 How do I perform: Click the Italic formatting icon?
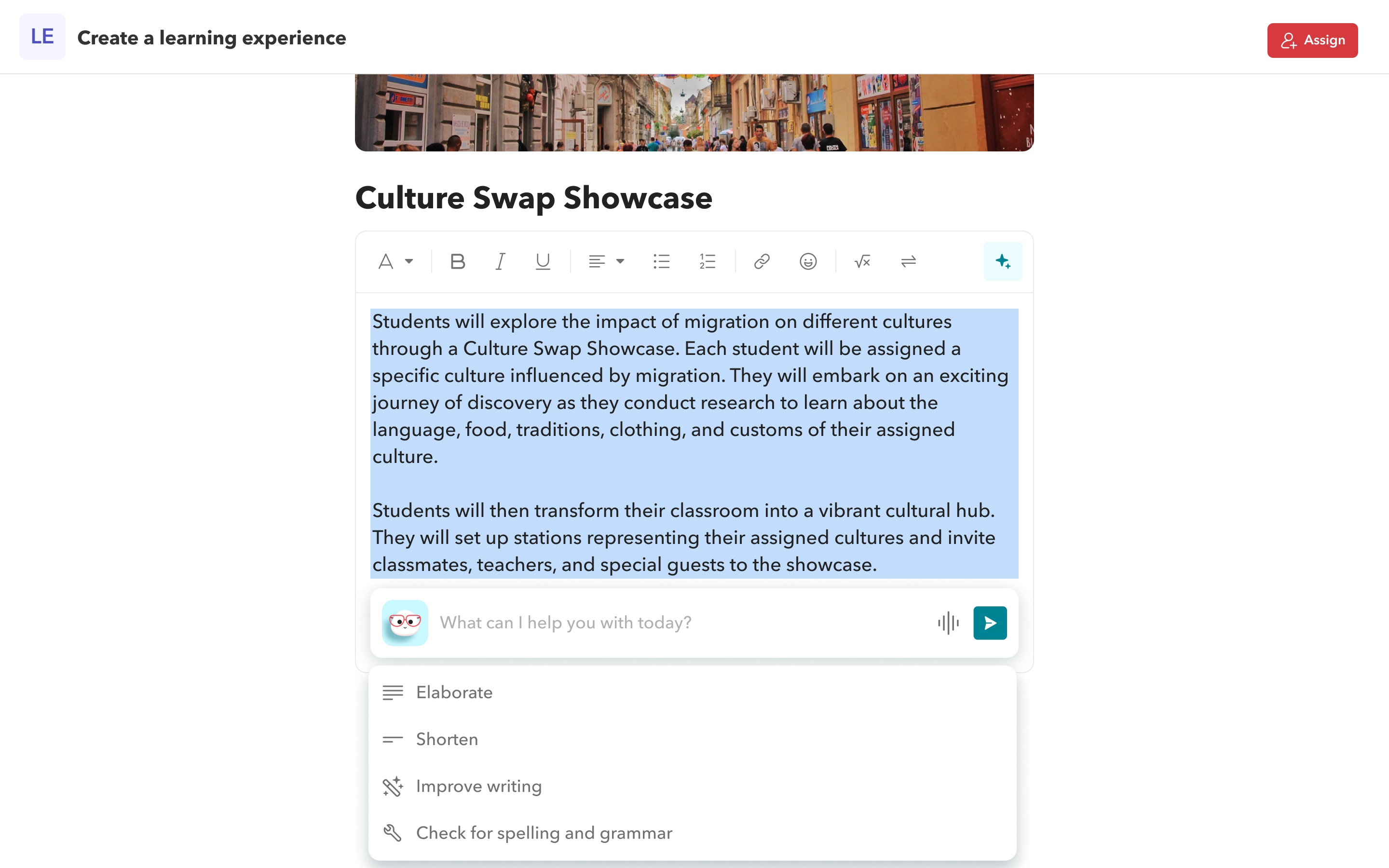(x=500, y=261)
